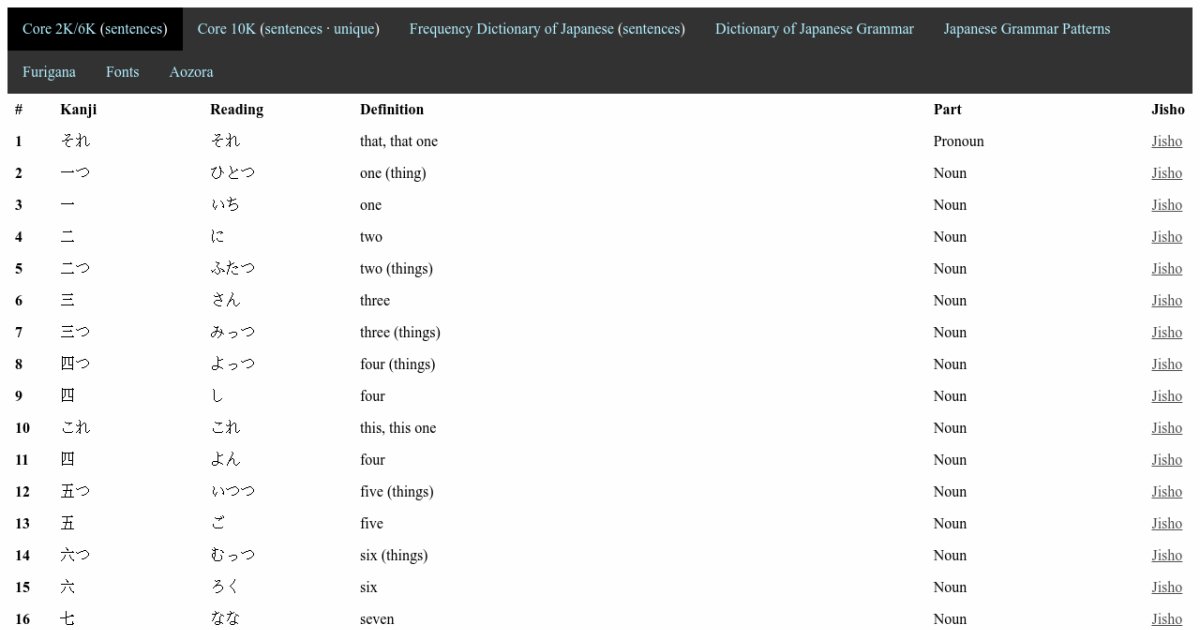Open Jisho link for row 16 七
The image size is (1200, 630).
[1166, 619]
